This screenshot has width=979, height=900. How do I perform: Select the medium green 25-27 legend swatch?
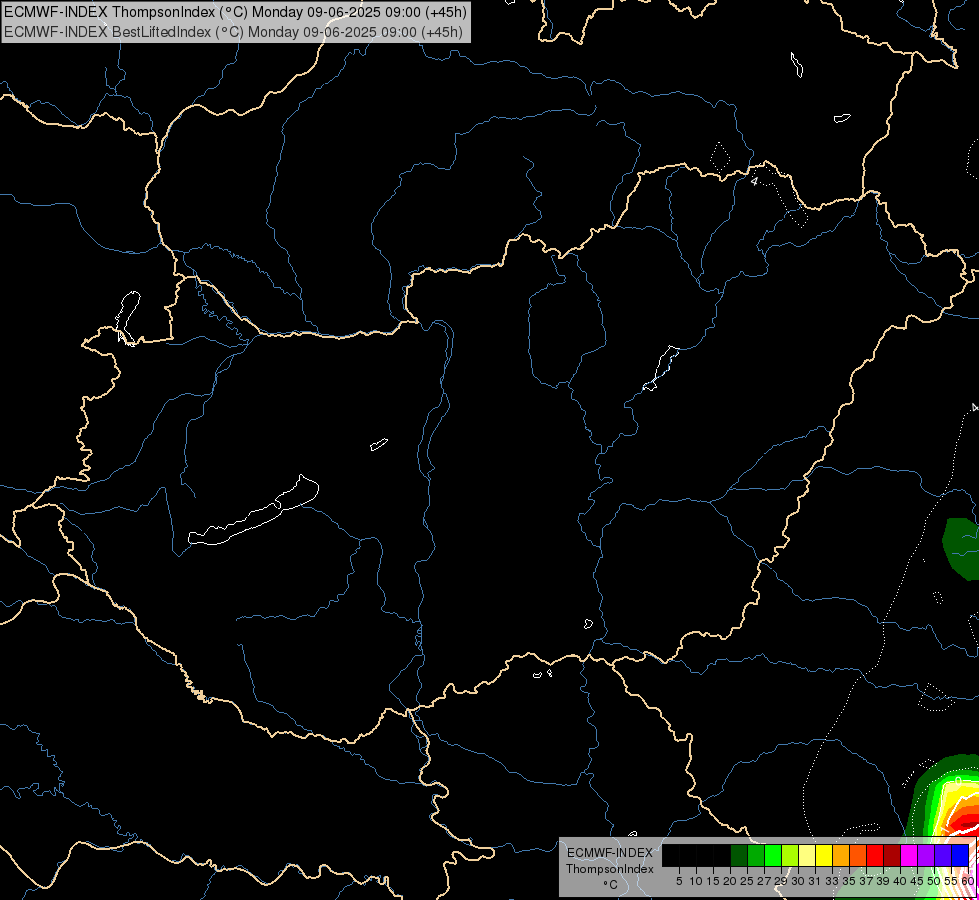tap(755, 855)
